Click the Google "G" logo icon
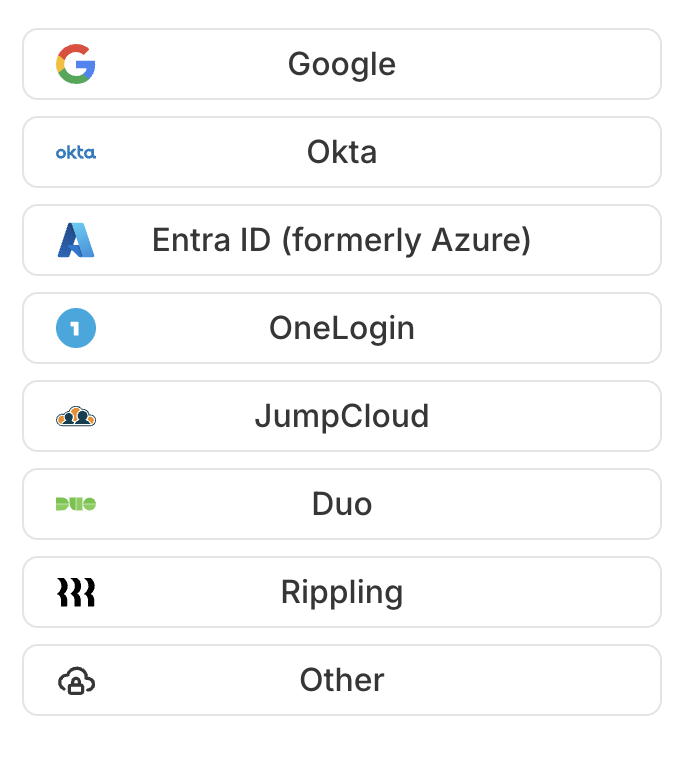The height and width of the screenshot is (758, 698). pos(76,64)
